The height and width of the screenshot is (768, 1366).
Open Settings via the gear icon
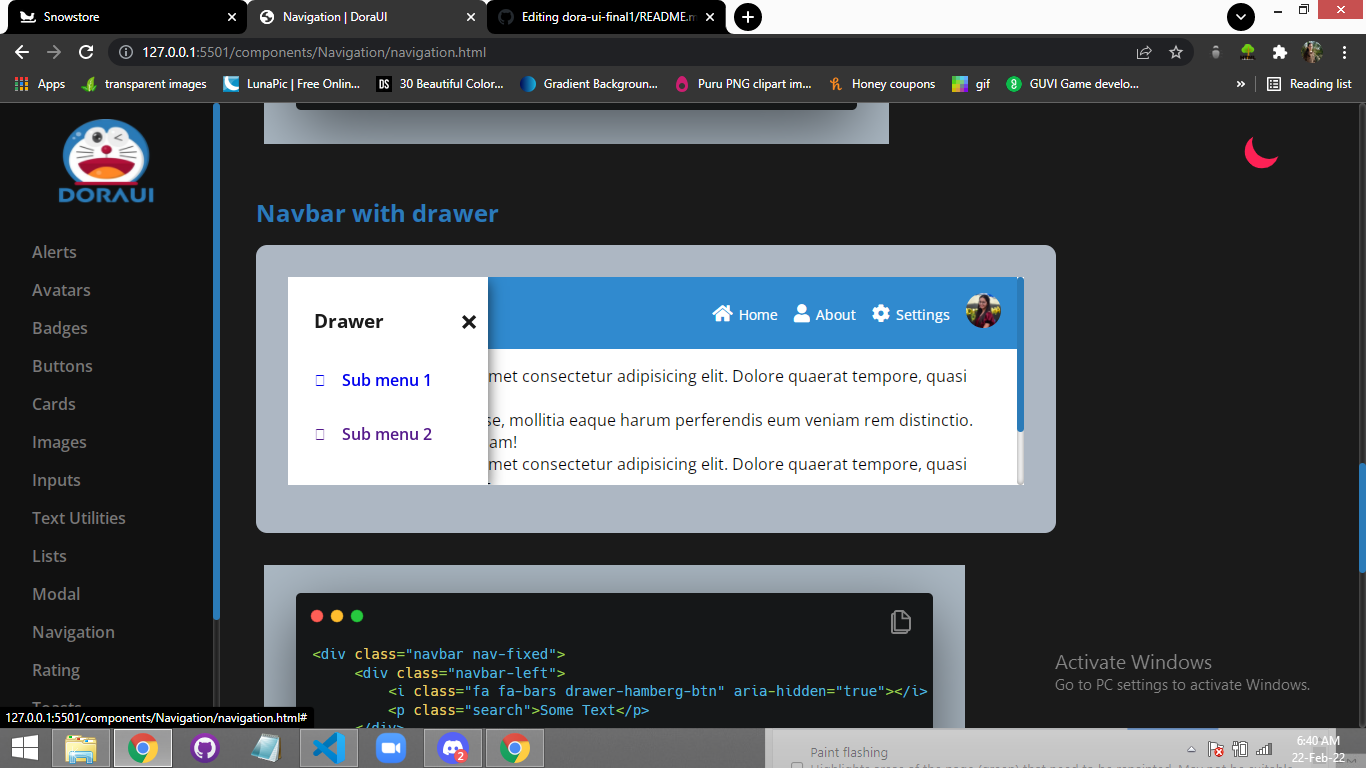coord(879,313)
